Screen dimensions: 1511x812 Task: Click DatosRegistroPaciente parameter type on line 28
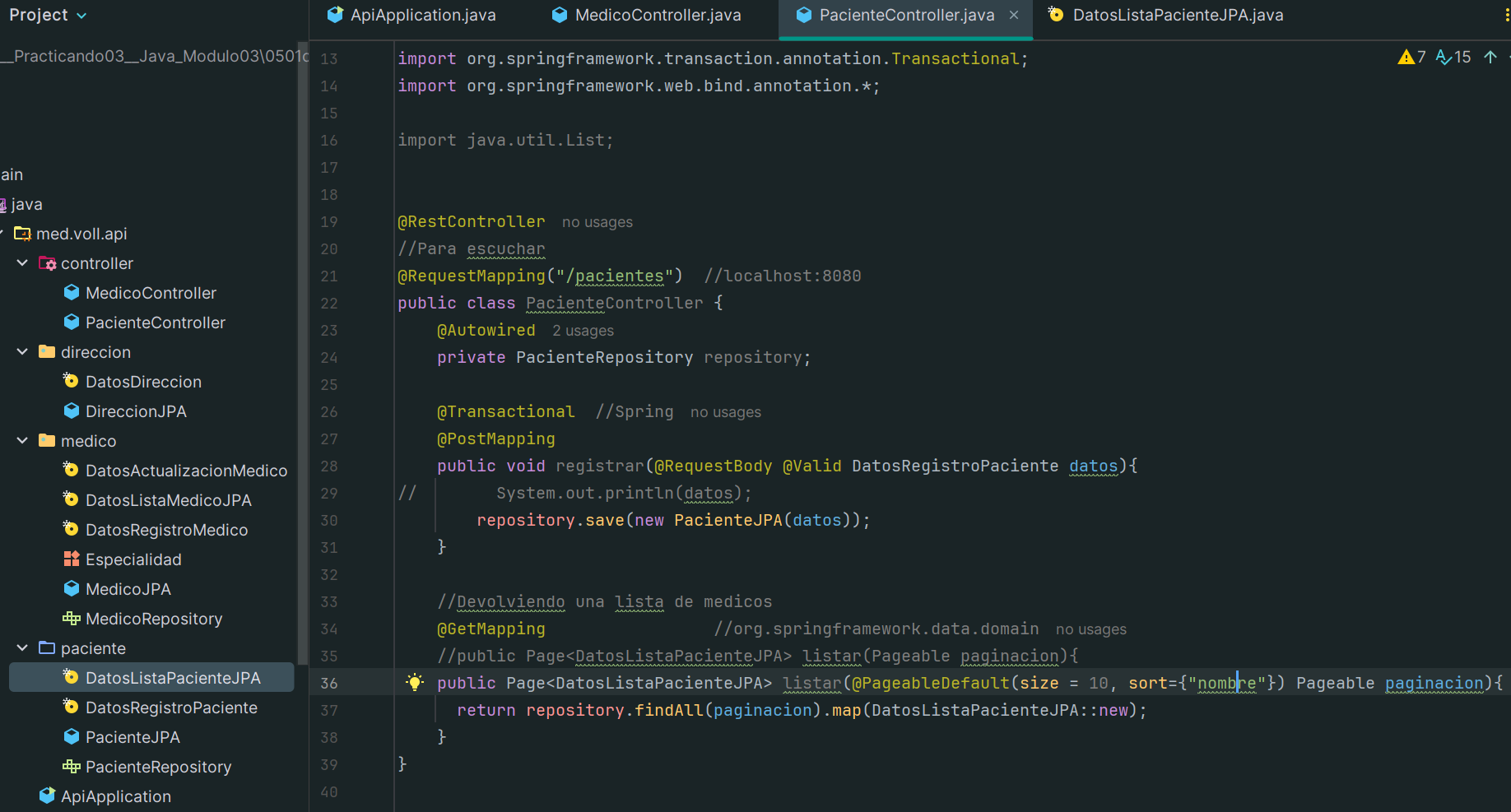click(x=955, y=466)
